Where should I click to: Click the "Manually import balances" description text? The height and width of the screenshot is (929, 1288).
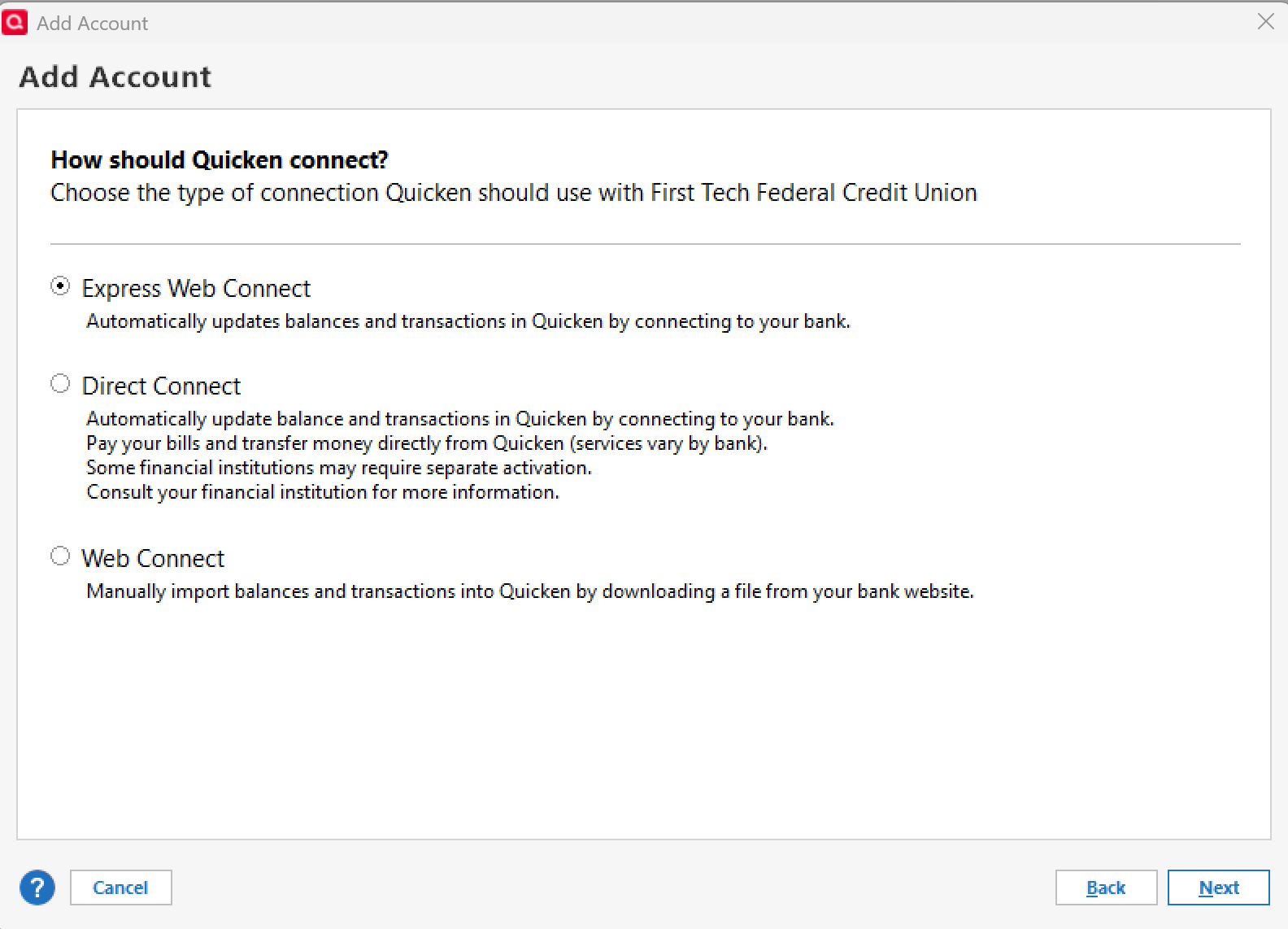coord(529,591)
